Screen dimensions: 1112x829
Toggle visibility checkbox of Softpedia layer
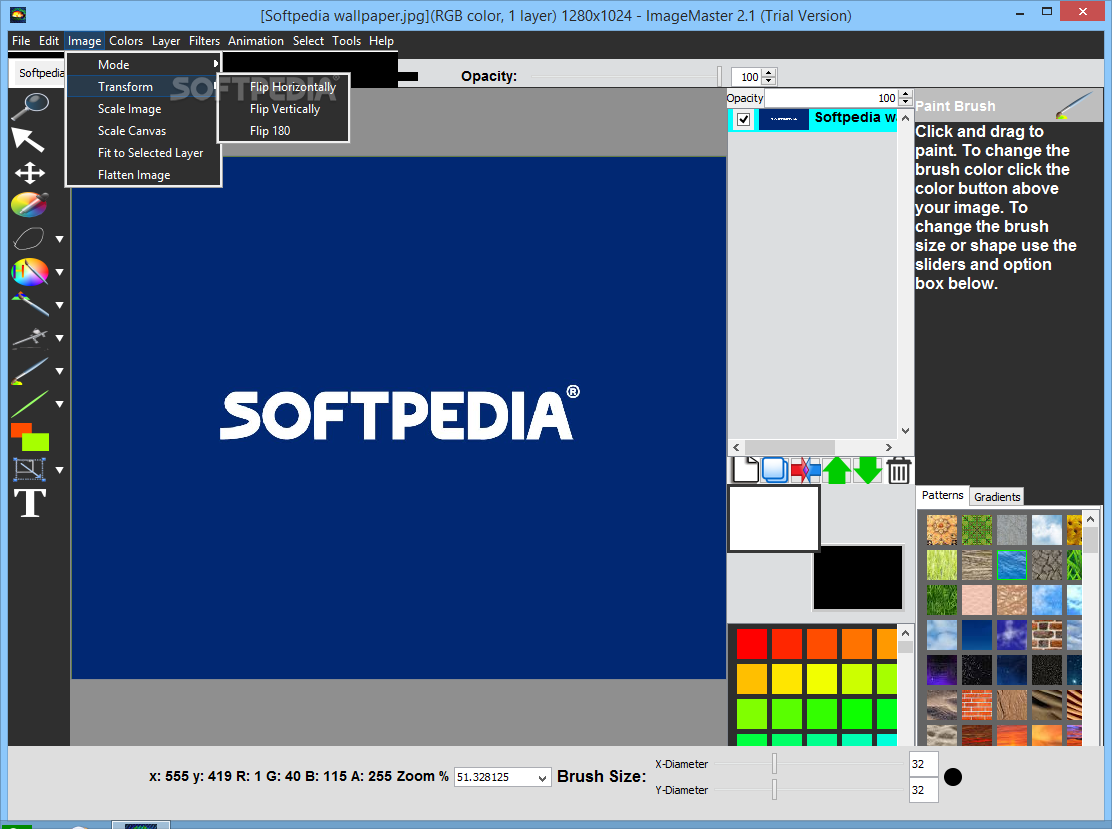pyautogui.click(x=743, y=119)
